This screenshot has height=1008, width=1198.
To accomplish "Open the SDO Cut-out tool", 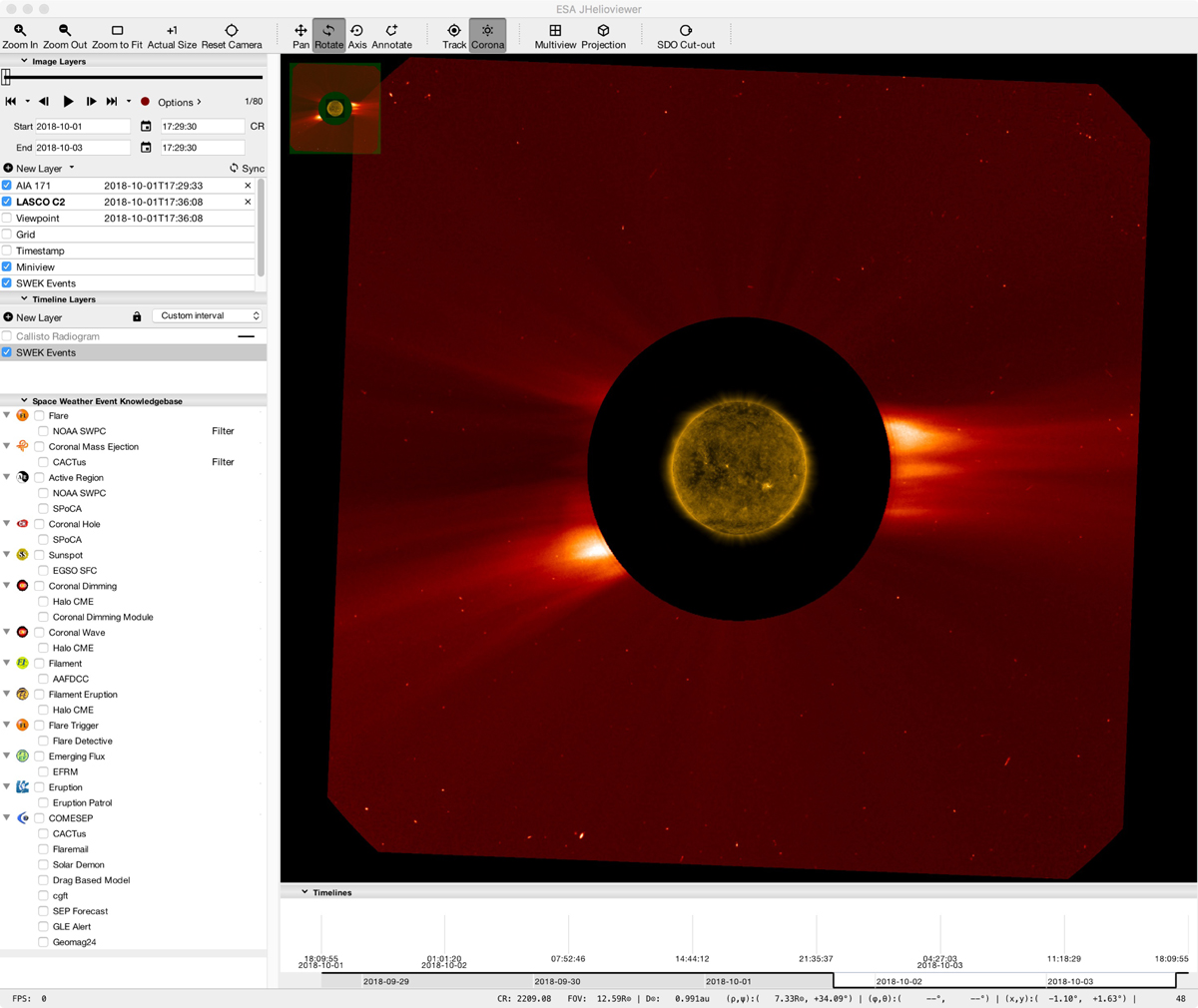I will click(x=686, y=36).
